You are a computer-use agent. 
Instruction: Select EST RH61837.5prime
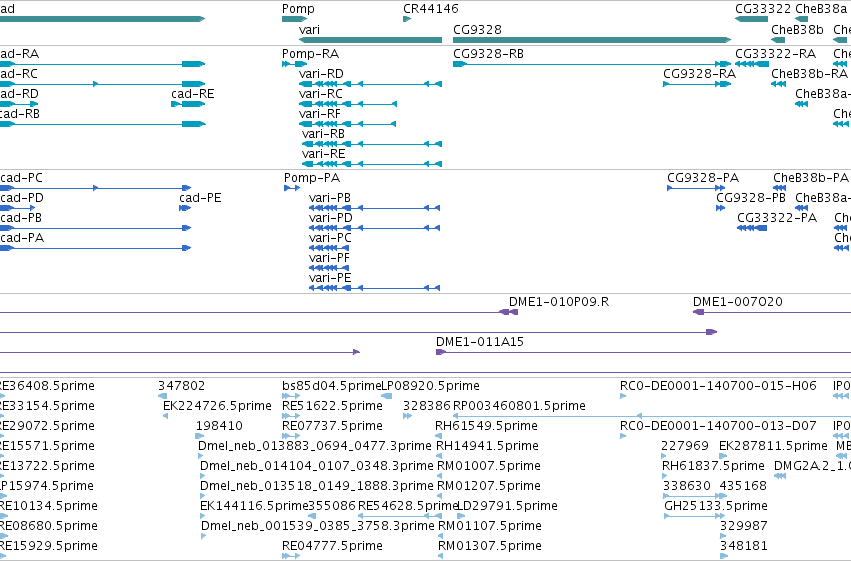[713, 467]
